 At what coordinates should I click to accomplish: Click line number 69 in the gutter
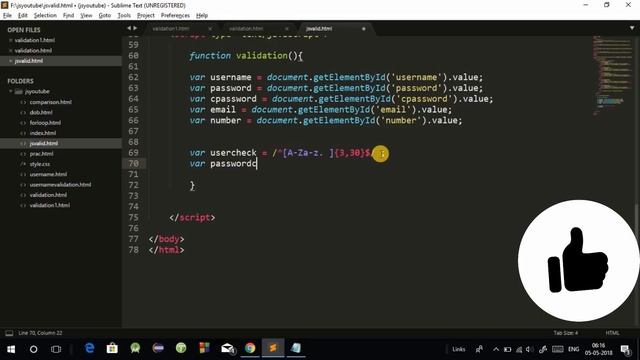coord(133,153)
